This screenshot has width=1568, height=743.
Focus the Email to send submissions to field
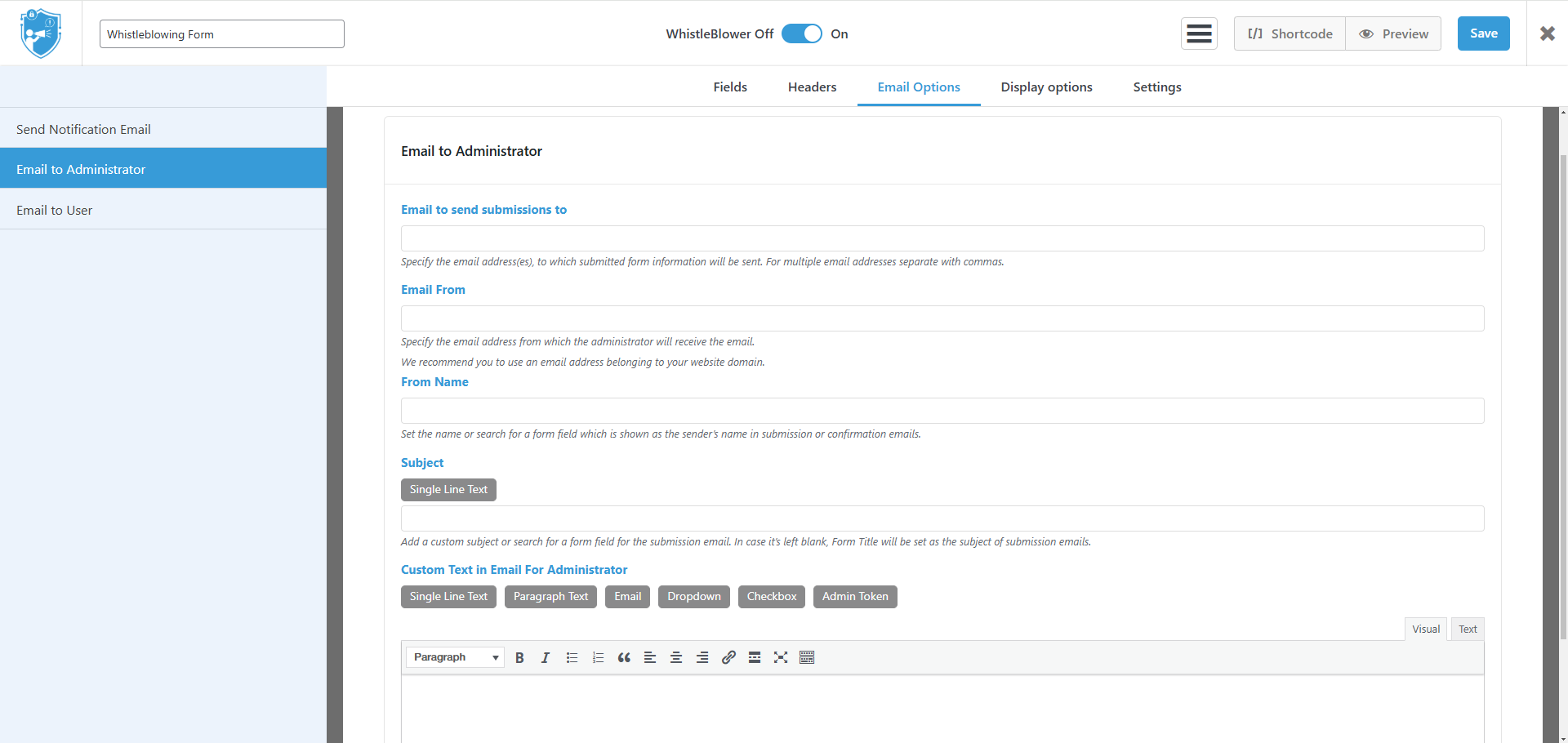[942, 238]
